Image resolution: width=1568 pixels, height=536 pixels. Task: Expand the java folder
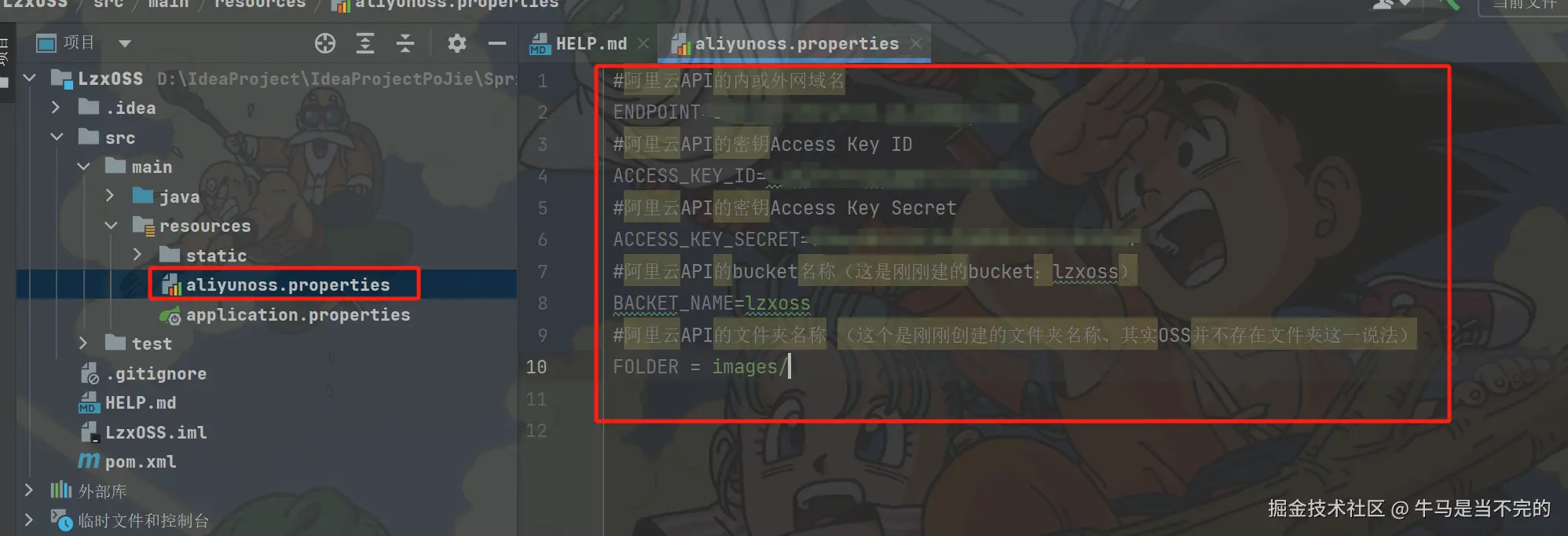tap(110, 195)
